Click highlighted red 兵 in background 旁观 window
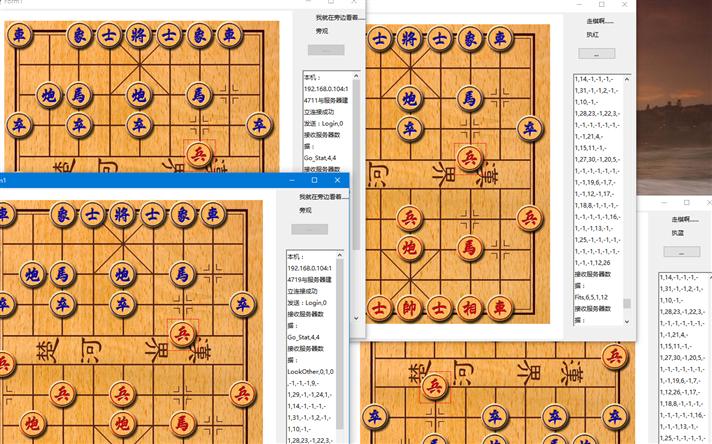 click(x=199, y=154)
